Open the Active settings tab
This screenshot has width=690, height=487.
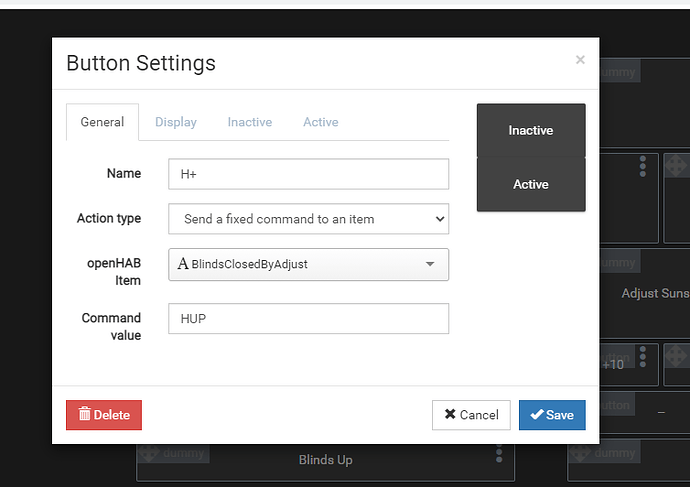(x=321, y=122)
